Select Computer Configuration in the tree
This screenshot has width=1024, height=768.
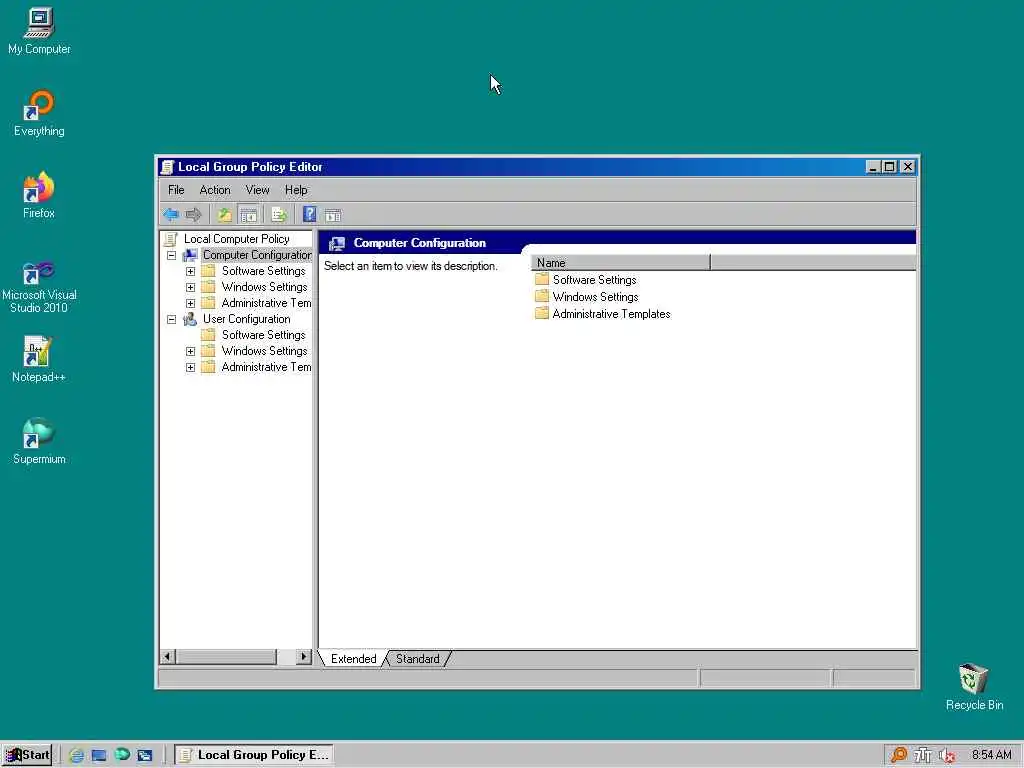point(257,255)
